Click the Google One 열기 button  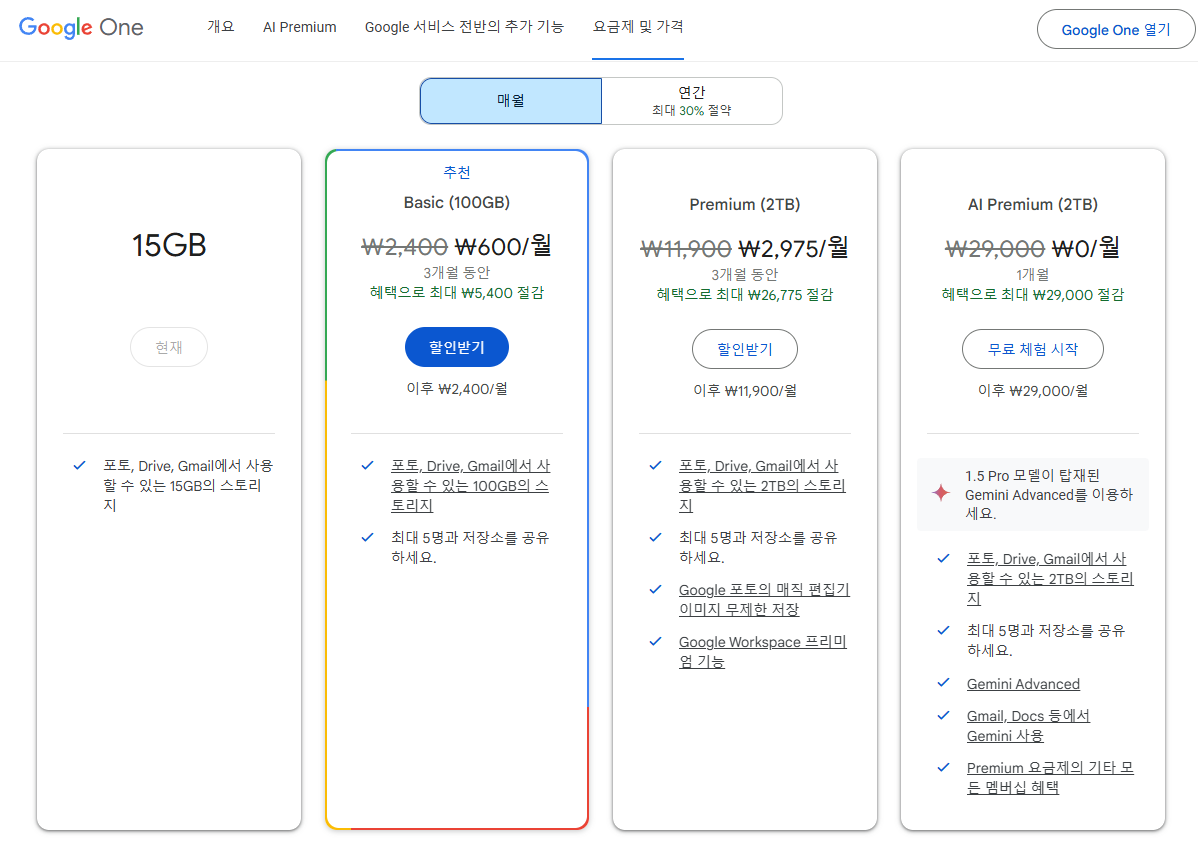1115,29
